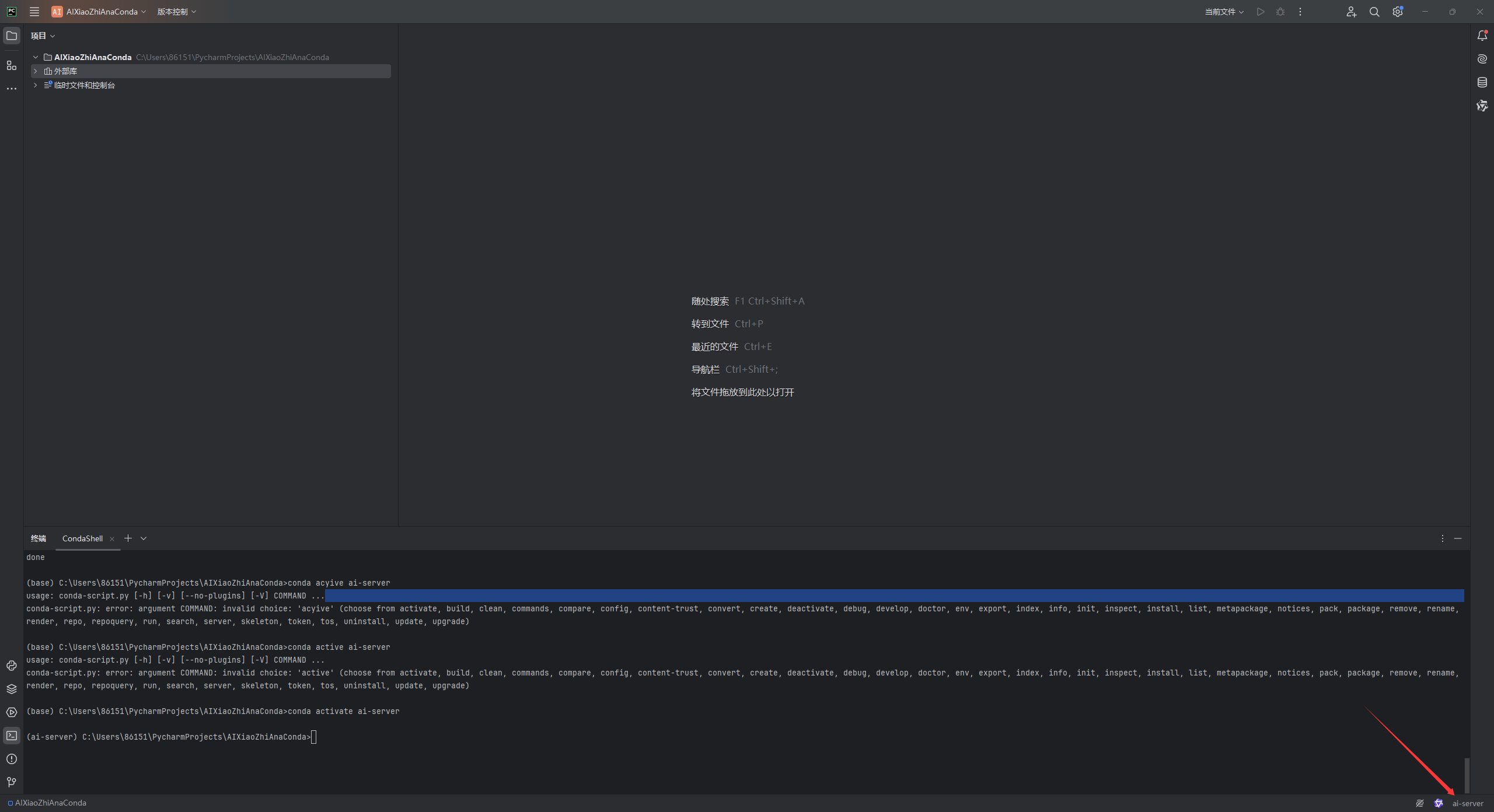Viewport: 1494px width, 812px height.
Task: Open the Services tool window
Action: [12, 712]
